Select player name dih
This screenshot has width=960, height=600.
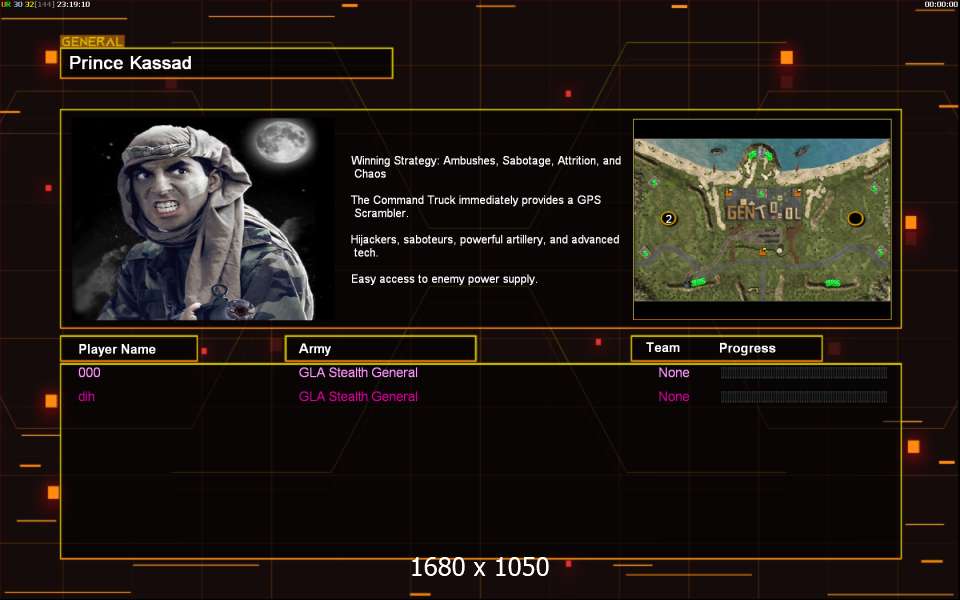click(x=86, y=396)
